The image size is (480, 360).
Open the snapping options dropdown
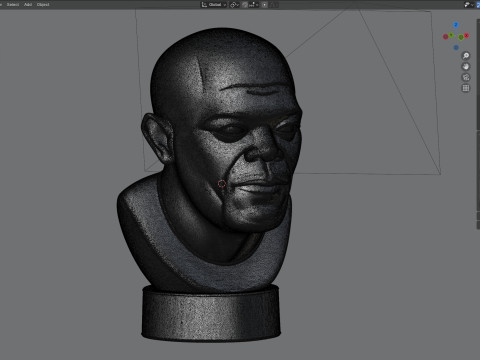(253, 5)
